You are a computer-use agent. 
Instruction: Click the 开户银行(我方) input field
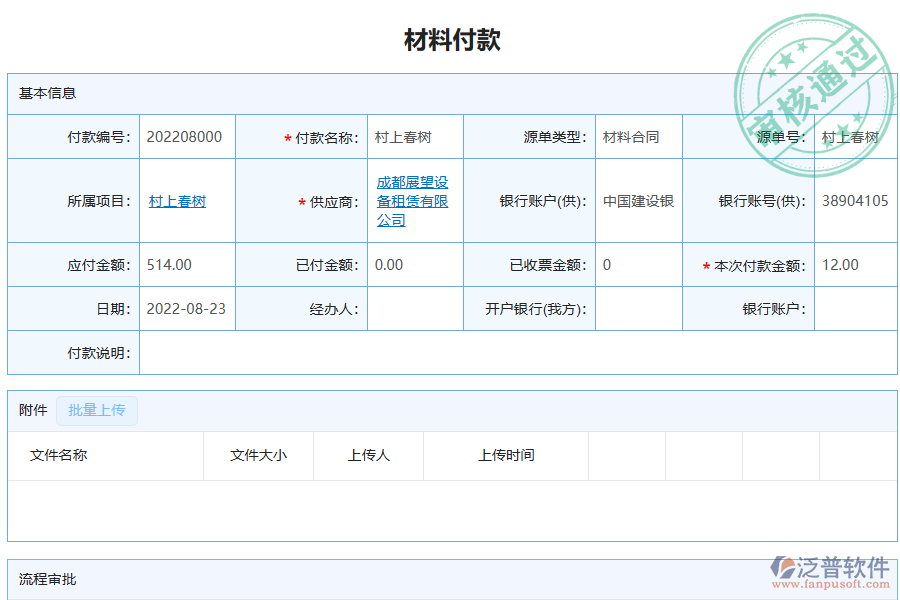[638, 309]
